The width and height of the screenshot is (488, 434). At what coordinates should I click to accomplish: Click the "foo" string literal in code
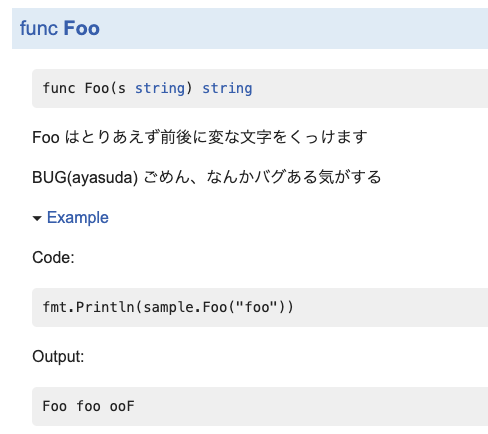(x=257, y=307)
